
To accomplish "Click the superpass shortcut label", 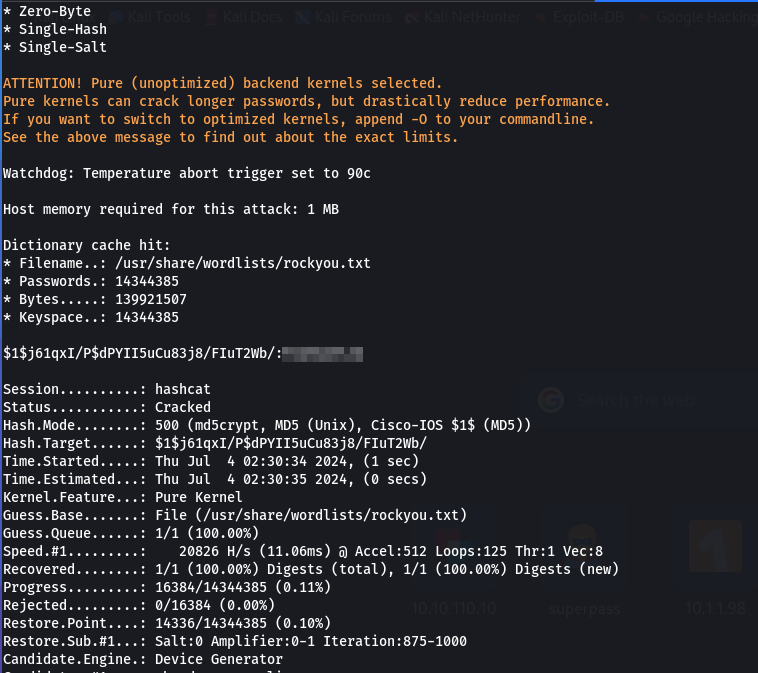I will coord(584,609).
